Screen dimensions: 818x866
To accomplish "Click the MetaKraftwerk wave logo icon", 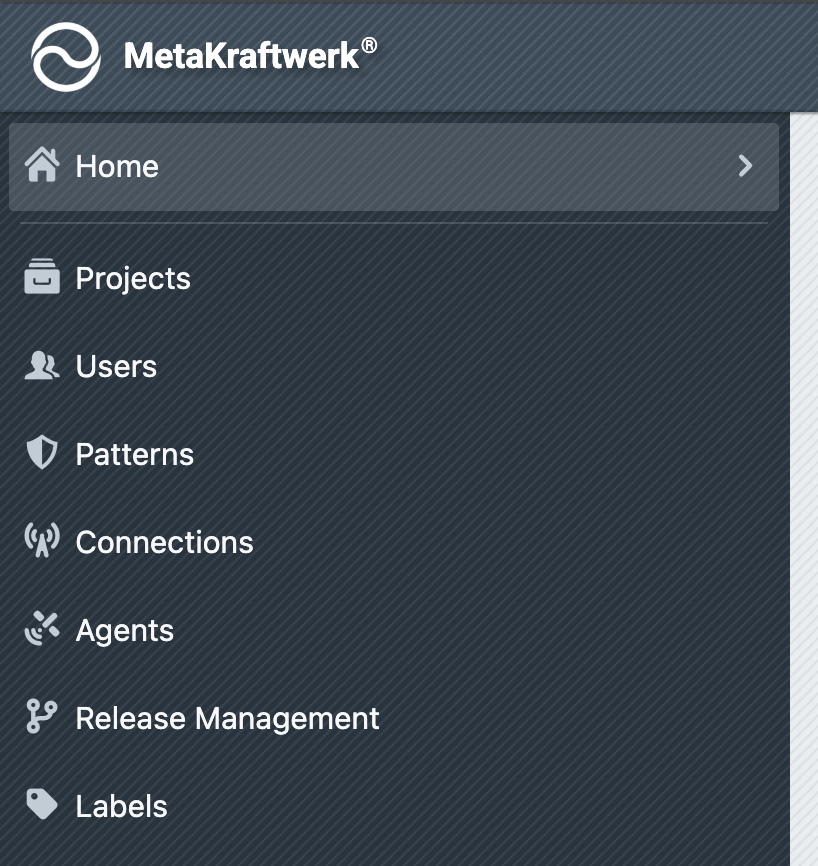I will point(66,57).
